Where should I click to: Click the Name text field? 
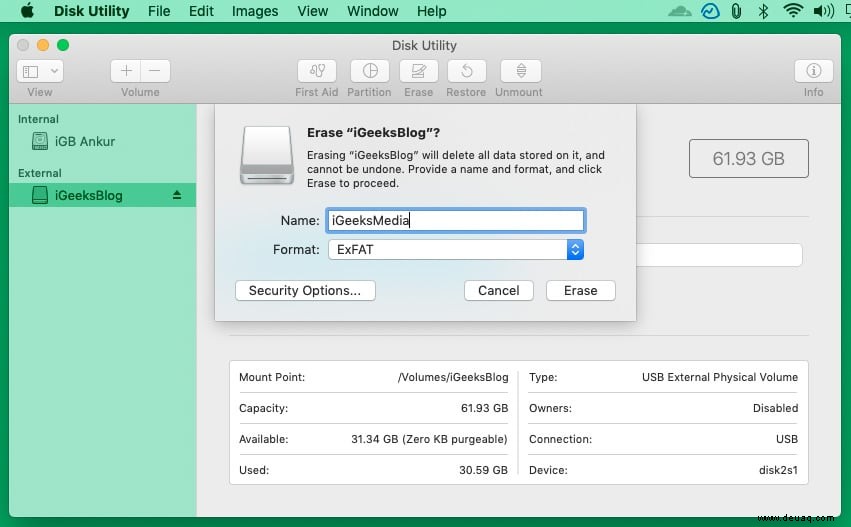[455, 220]
